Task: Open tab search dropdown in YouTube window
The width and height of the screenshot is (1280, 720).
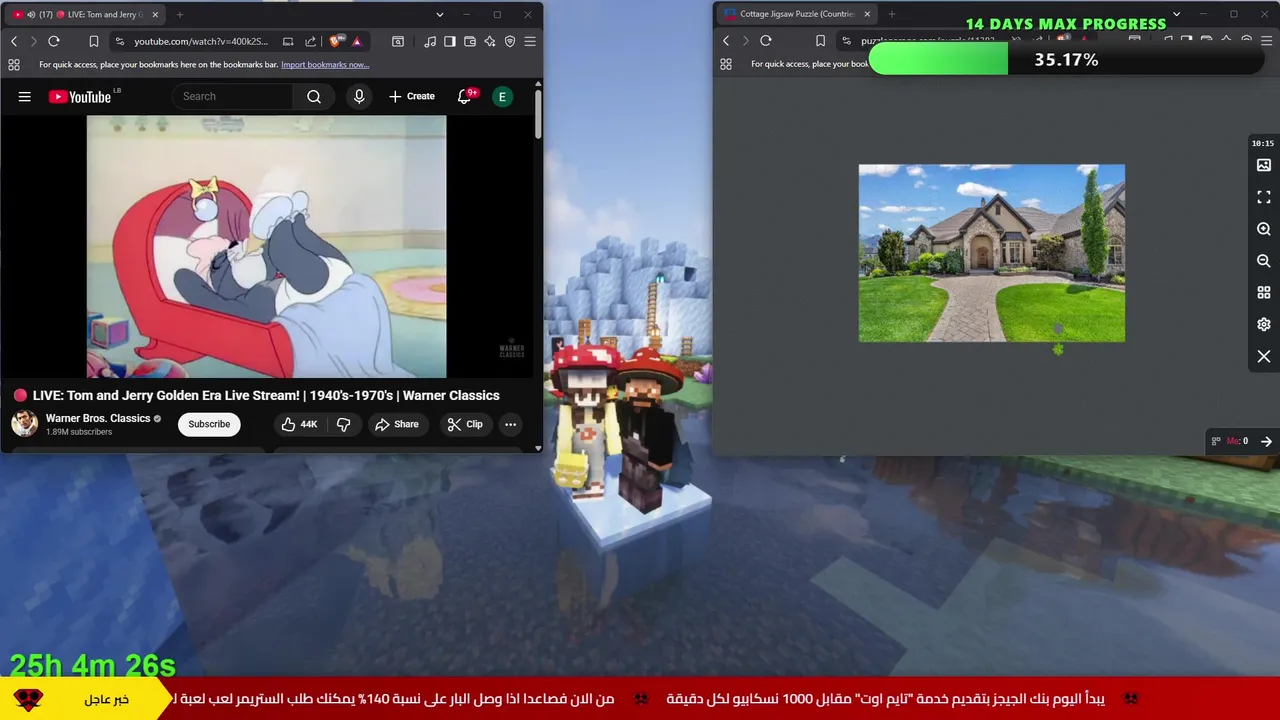Action: tap(440, 14)
